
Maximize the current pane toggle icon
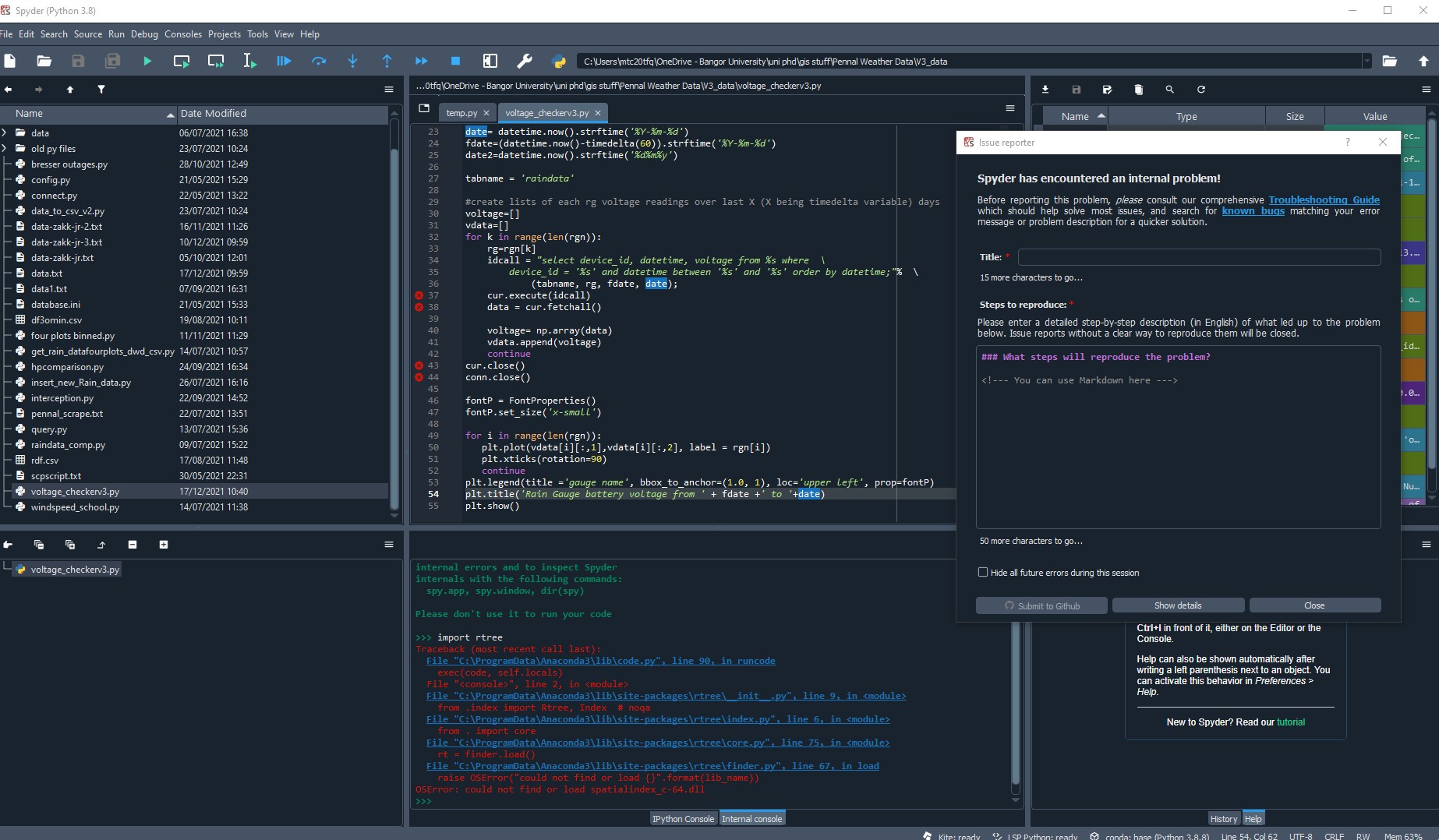click(x=490, y=61)
